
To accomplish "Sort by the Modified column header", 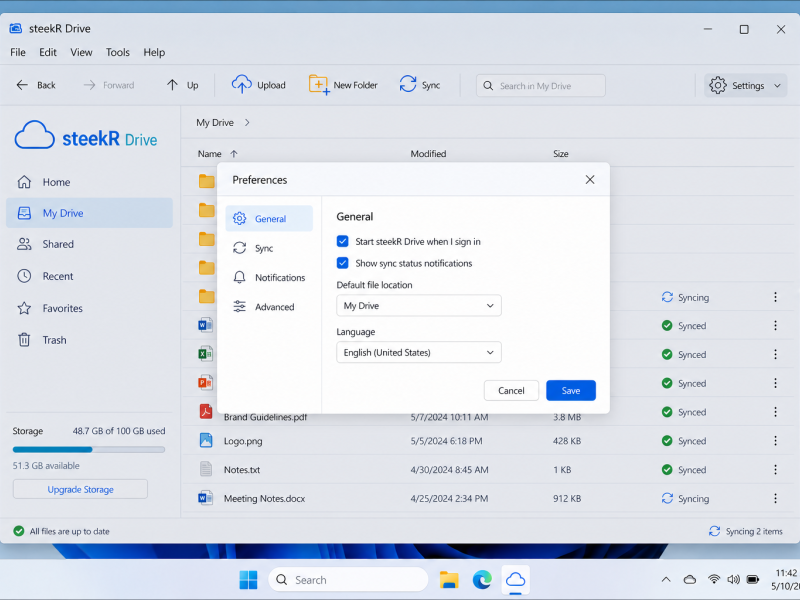I will [x=429, y=154].
